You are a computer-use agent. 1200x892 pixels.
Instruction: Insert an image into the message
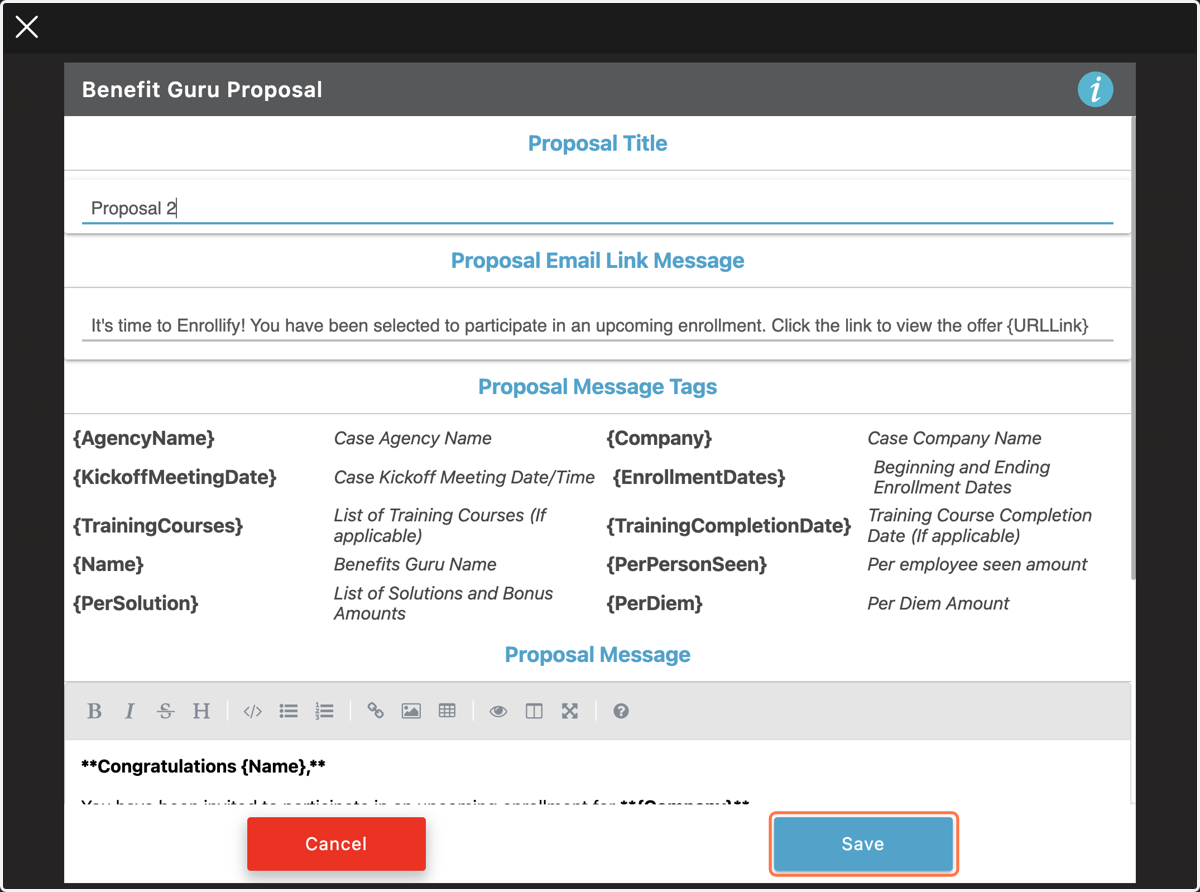point(411,711)
